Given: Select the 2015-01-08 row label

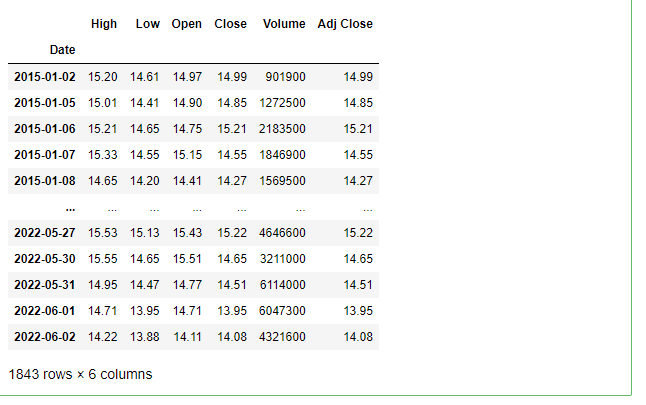Looking at the screenshot, I should tap(44, 181).
